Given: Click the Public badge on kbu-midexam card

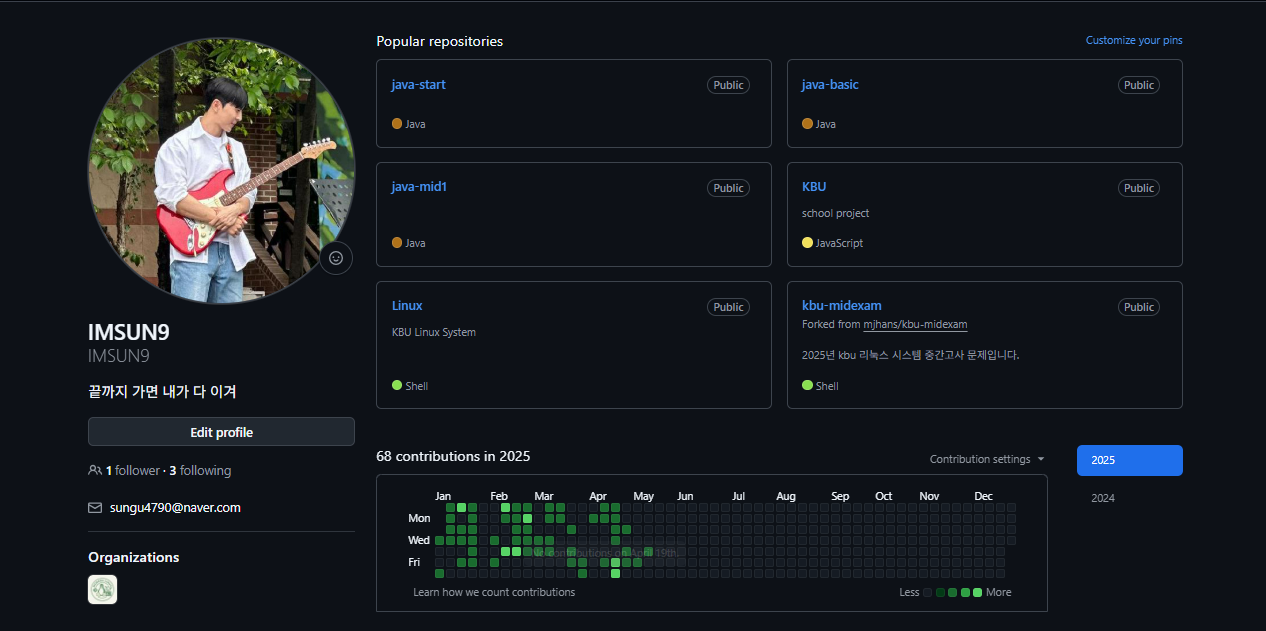Looking at the screenshot, I should point(1139,307).
